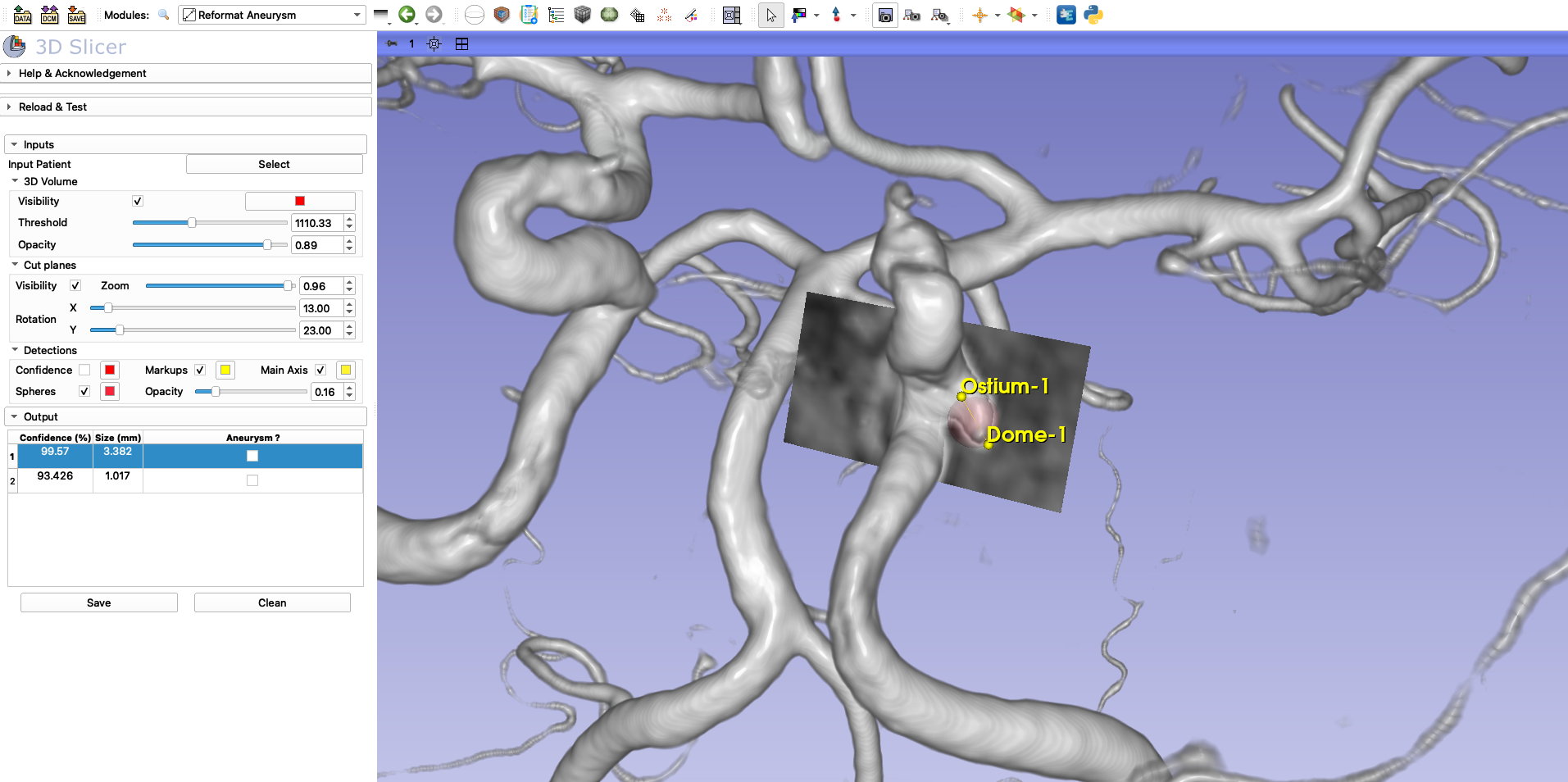Capture a screenshot with camera icon
1568x782 pixels.
(885, 15)
